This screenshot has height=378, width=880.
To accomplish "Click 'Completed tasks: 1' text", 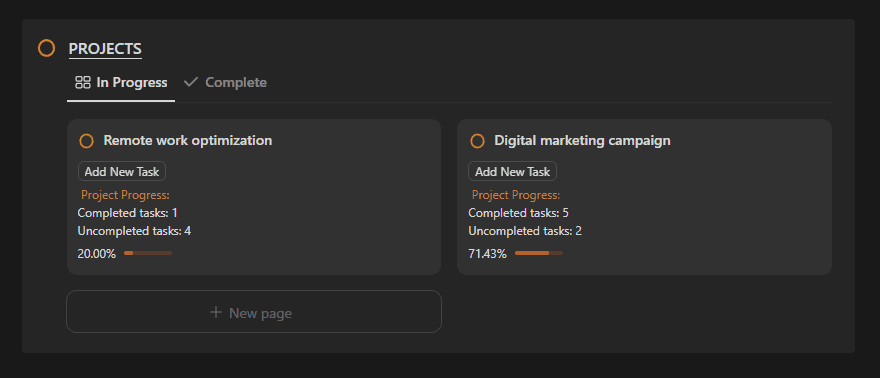I will point(127,213).
